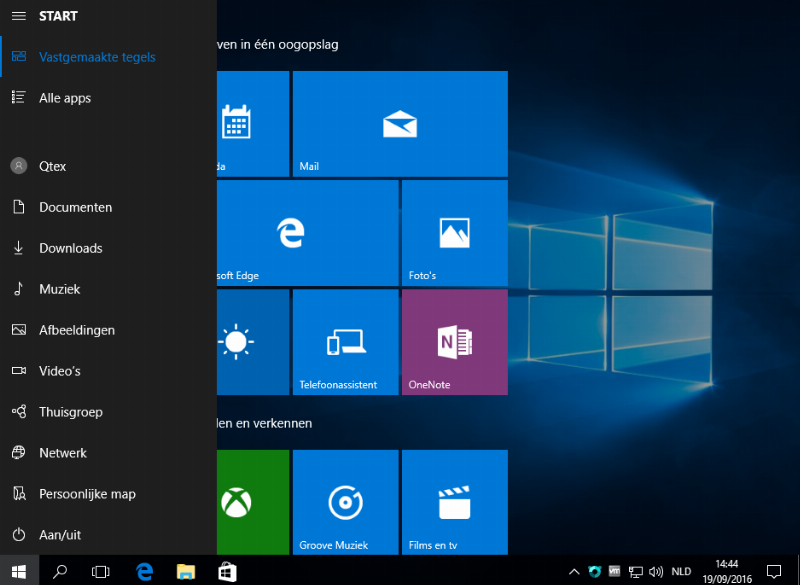Switch to Alle apps list
Viewport: 800px width, 585px height.
click(x=65, y=98)
